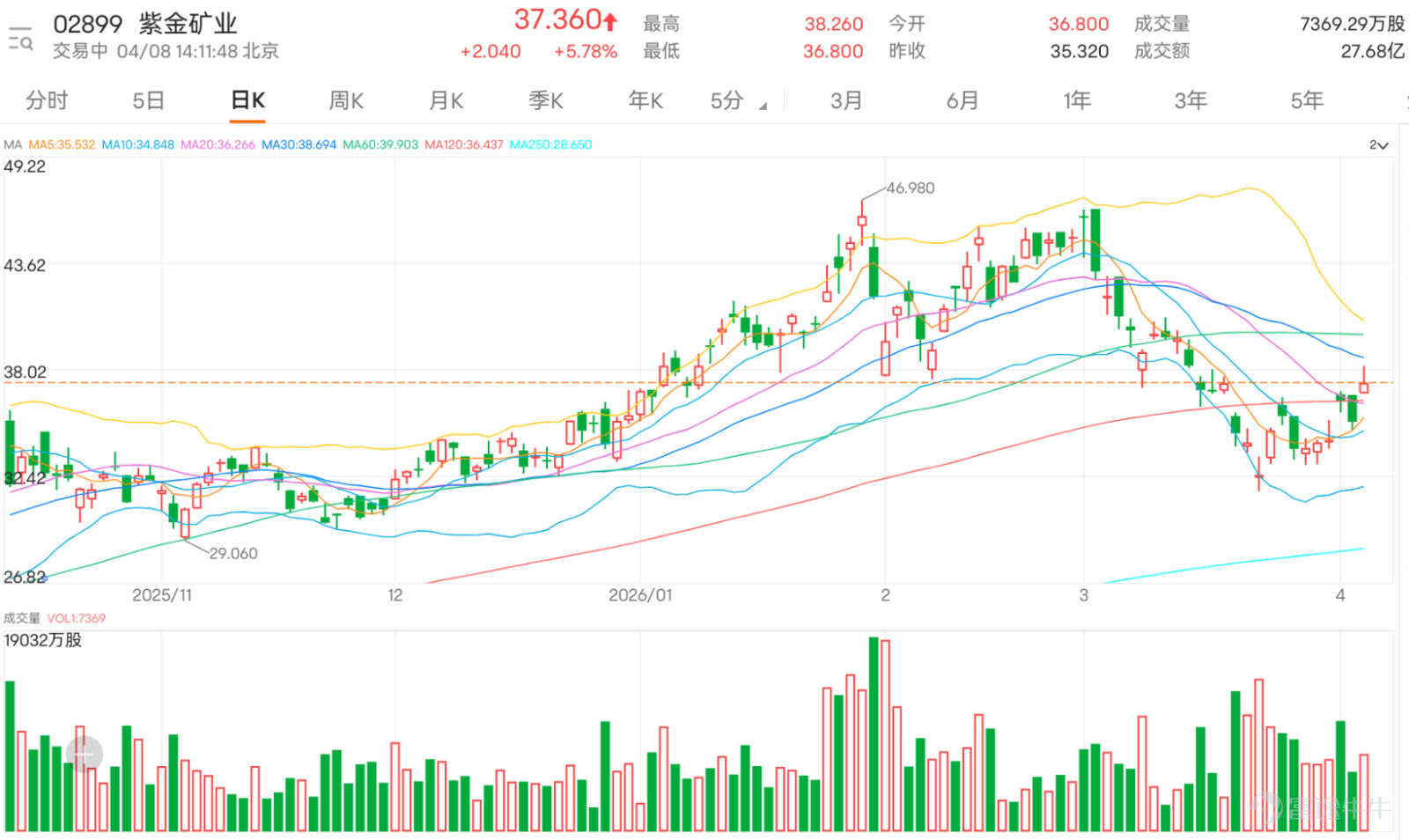Viewport: 1409px width, 840px height.
Task: Click the price change +2.040
Action: click(x=491, y=52)
